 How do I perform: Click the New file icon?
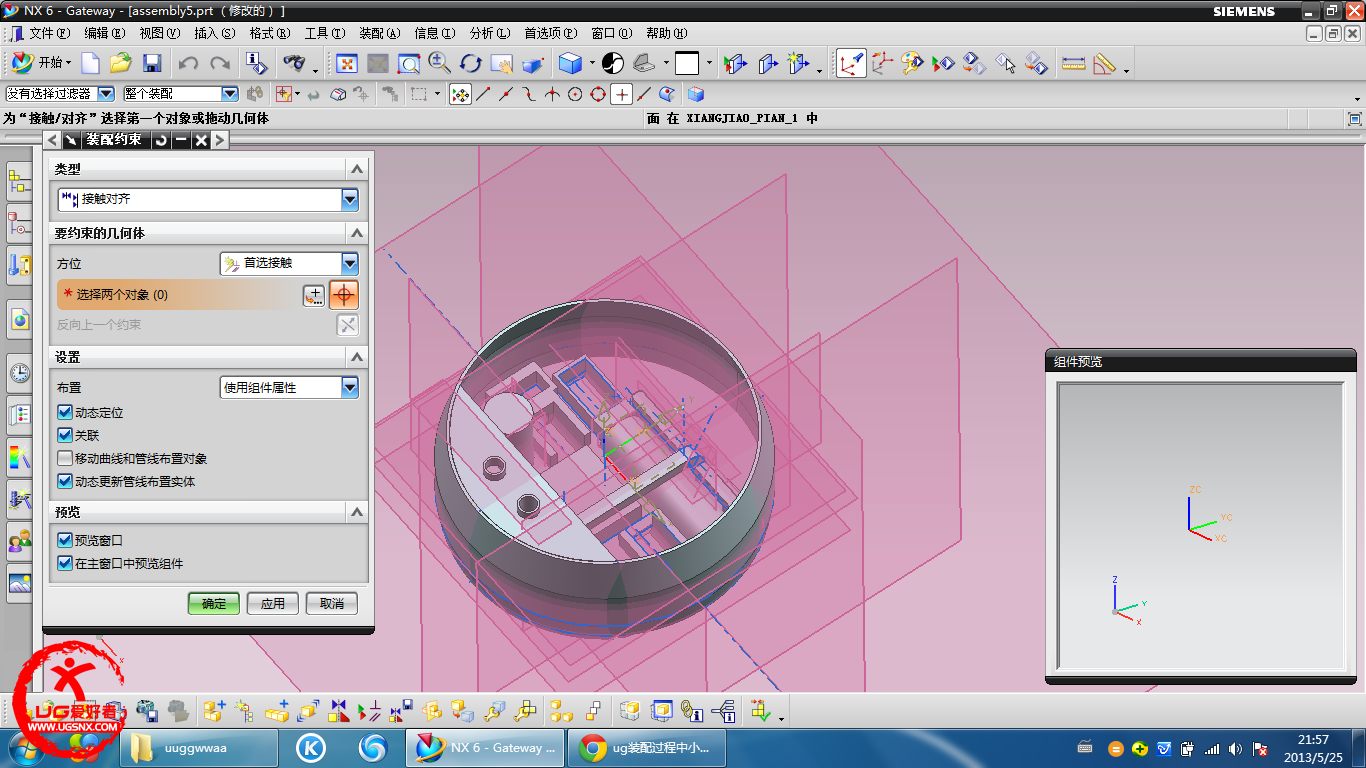point(90,63)
